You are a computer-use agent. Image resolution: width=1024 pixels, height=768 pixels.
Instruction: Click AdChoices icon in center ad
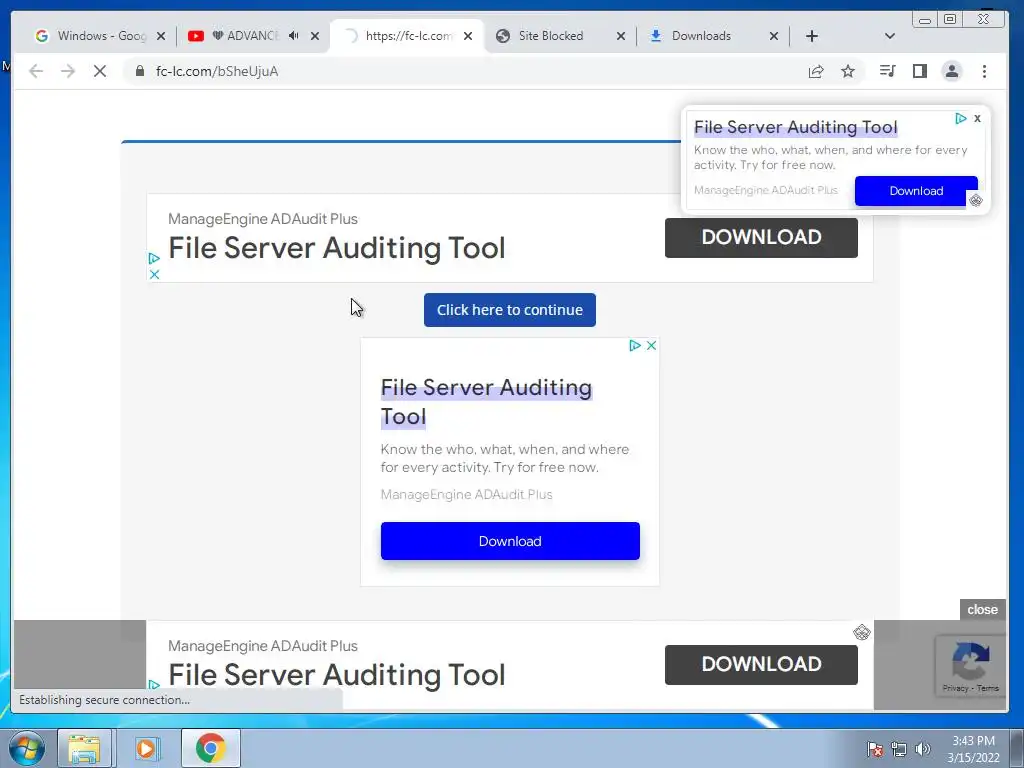(x=634, y=345)
